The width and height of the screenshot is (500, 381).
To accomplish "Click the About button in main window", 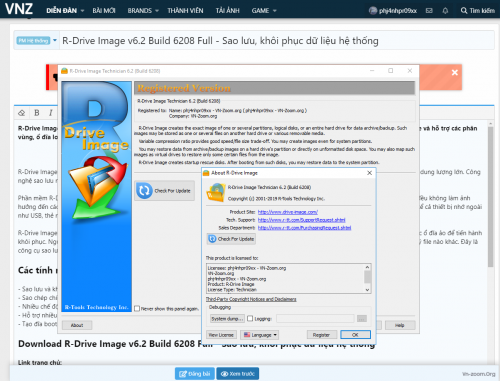I will [x=77, y=325].
